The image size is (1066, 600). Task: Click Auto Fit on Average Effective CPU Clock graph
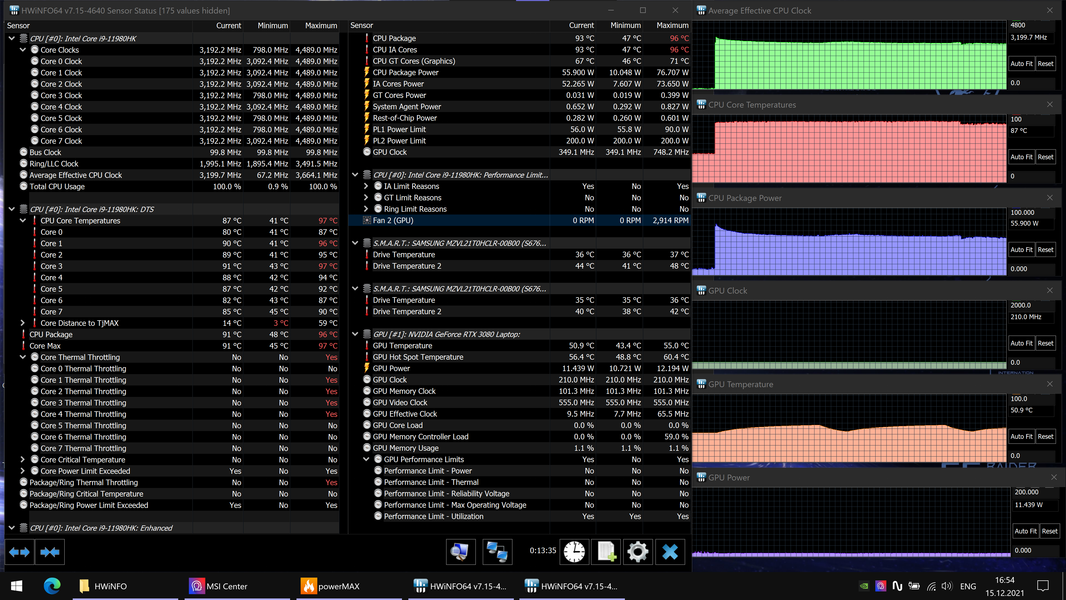1021,63
